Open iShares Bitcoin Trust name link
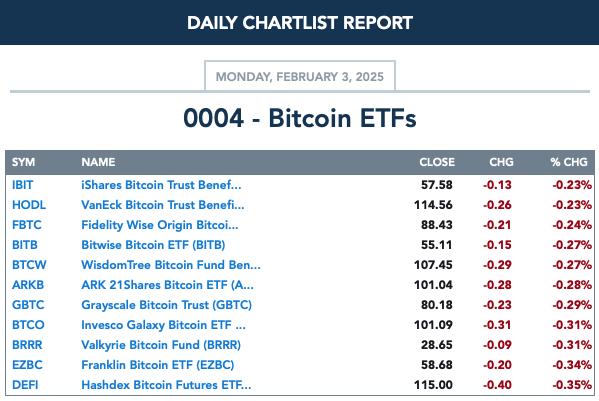This screenshot has height=401, width=599. click(161, 185)
